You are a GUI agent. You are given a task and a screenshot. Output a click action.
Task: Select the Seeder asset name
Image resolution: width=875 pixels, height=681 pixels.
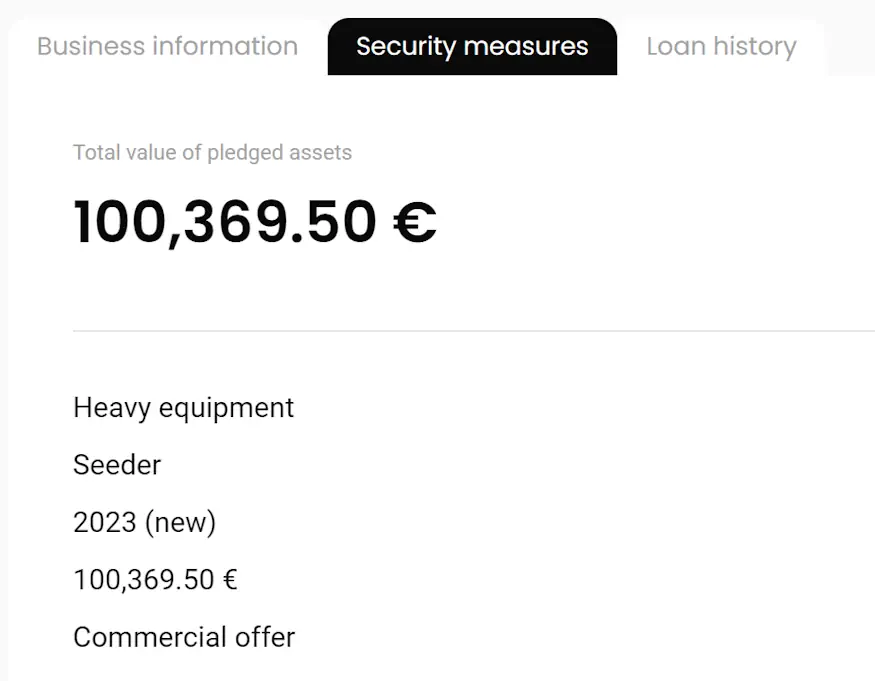click(x=117, y=465)
